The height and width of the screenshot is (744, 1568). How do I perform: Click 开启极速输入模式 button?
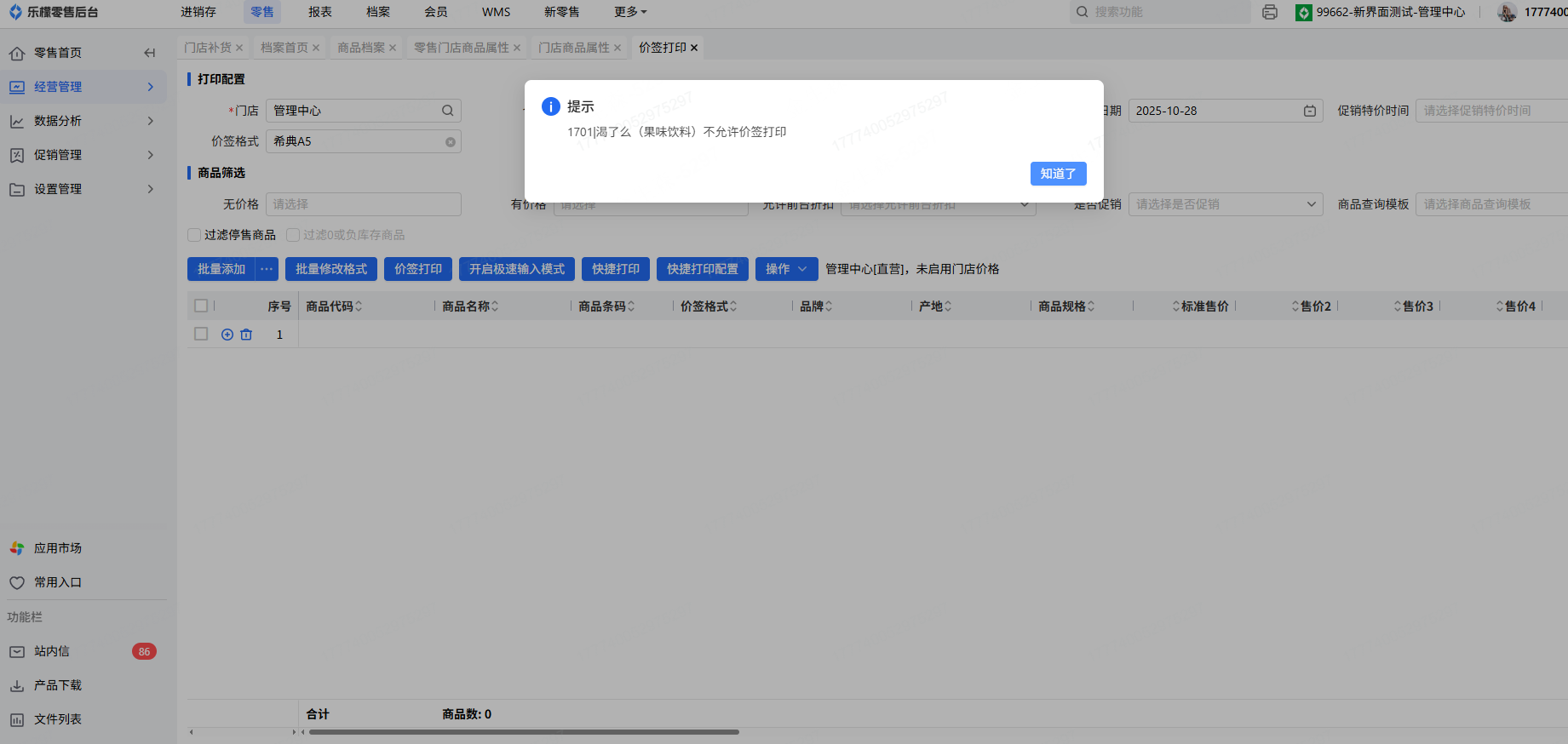tap(517, 269)
